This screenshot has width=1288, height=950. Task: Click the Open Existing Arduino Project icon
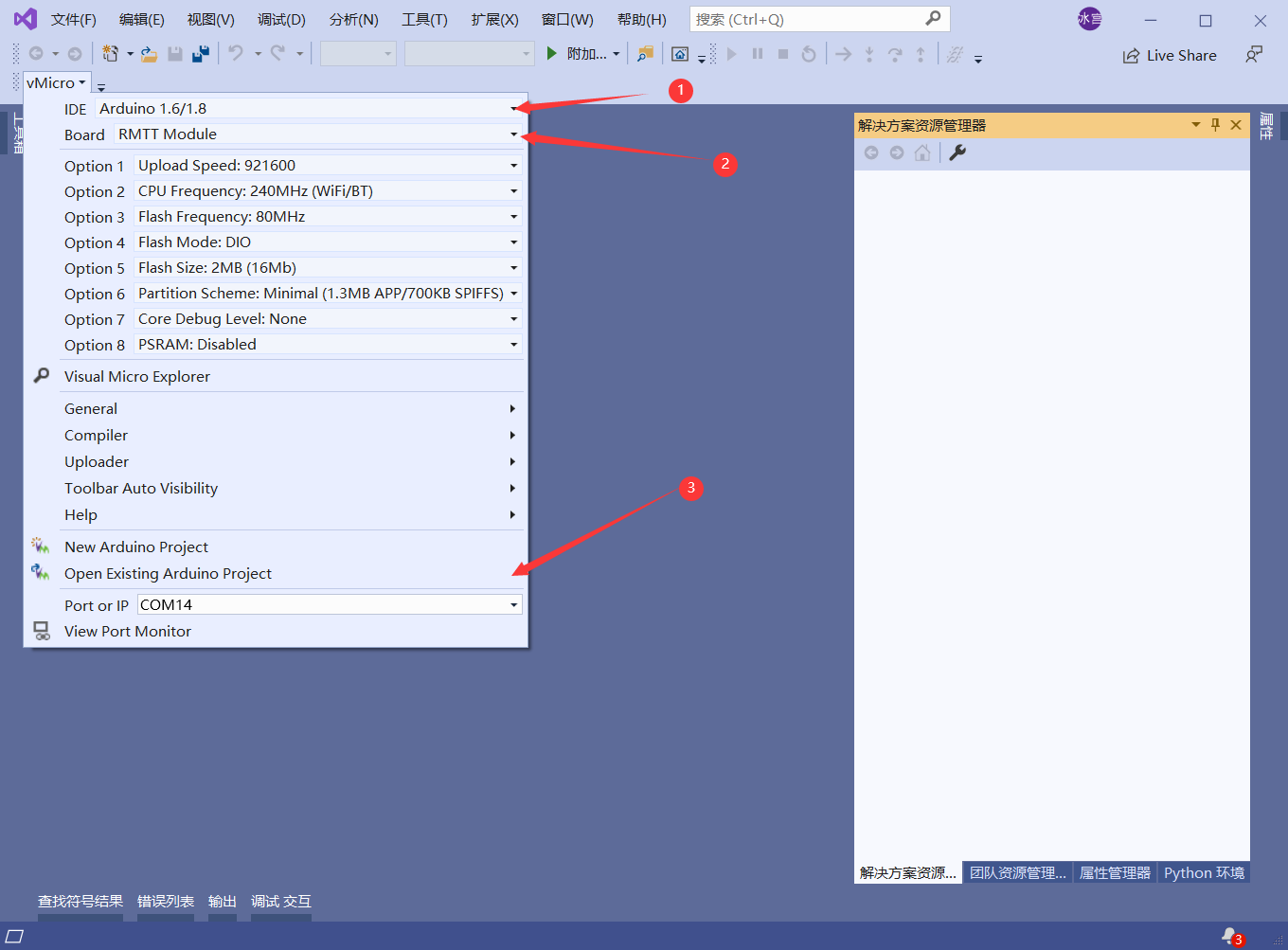pyautogui.click(x=40, y=572)
